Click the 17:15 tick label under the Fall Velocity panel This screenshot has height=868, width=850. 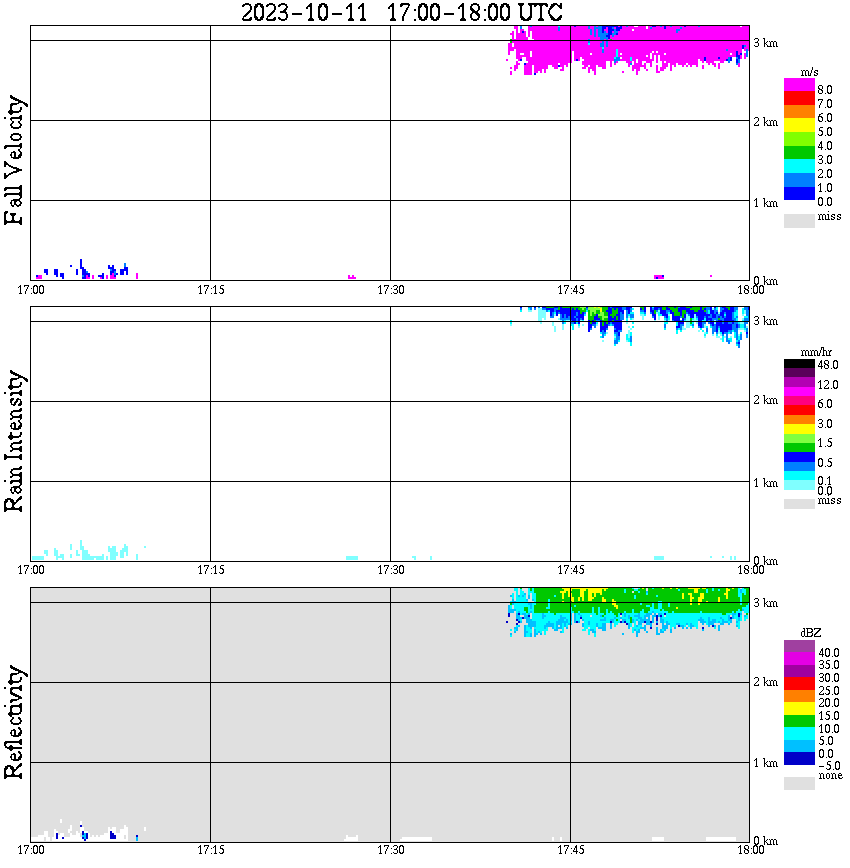coord(210,290)
